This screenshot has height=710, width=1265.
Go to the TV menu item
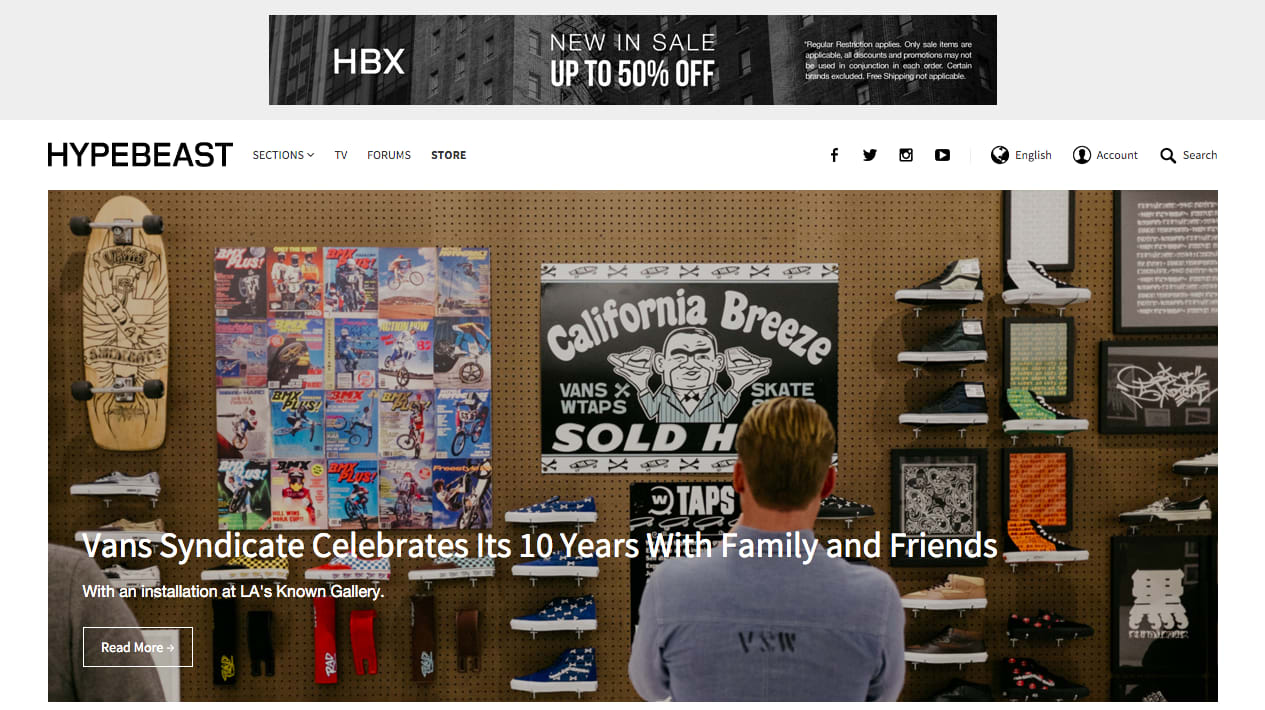341,155
